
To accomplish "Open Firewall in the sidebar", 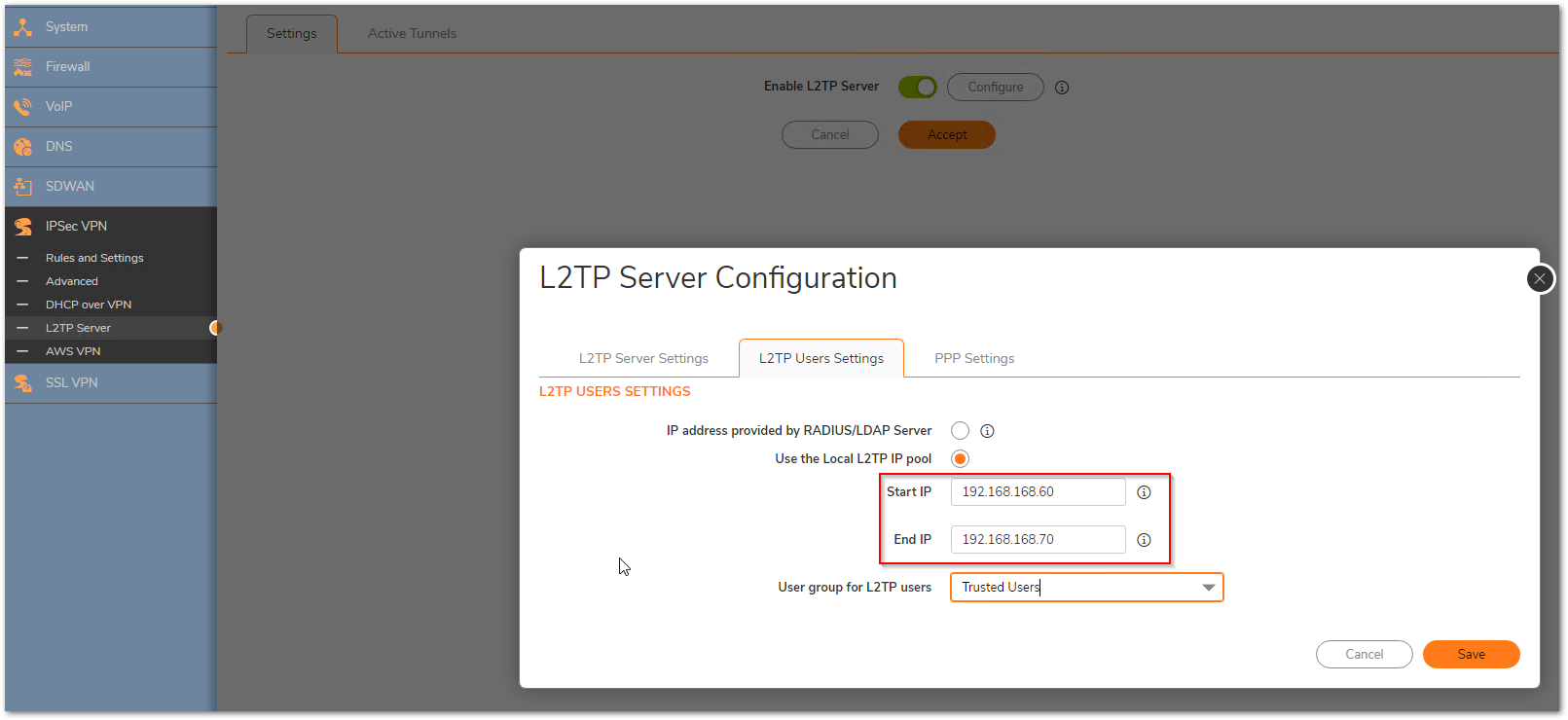I will click(111, 67).
